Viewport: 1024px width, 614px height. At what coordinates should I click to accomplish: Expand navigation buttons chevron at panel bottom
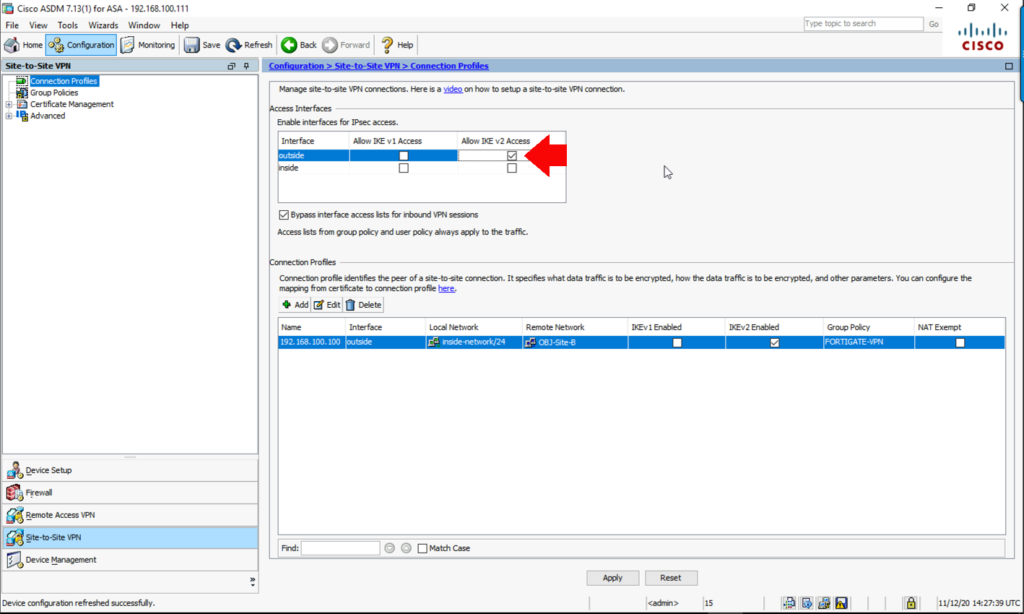point(253,581)
